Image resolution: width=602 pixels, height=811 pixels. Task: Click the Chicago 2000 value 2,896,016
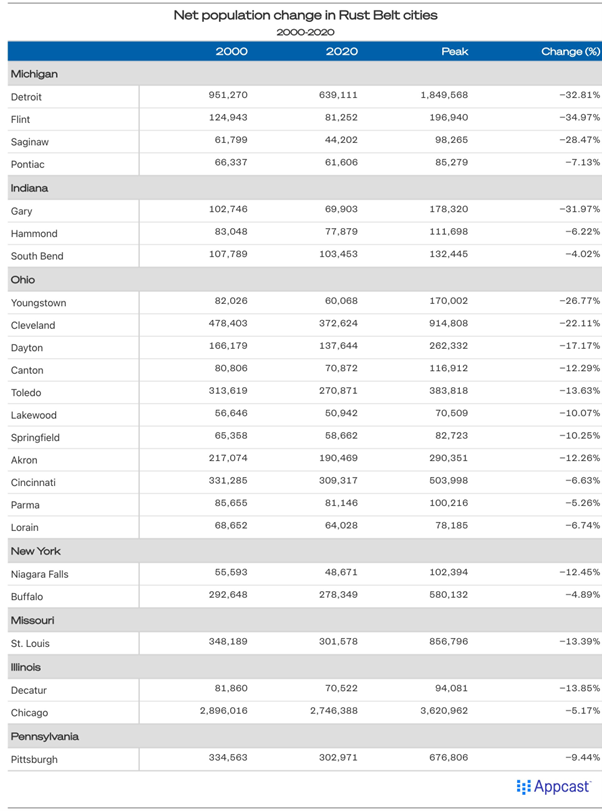pyautogui.click(x=223, y=711)
